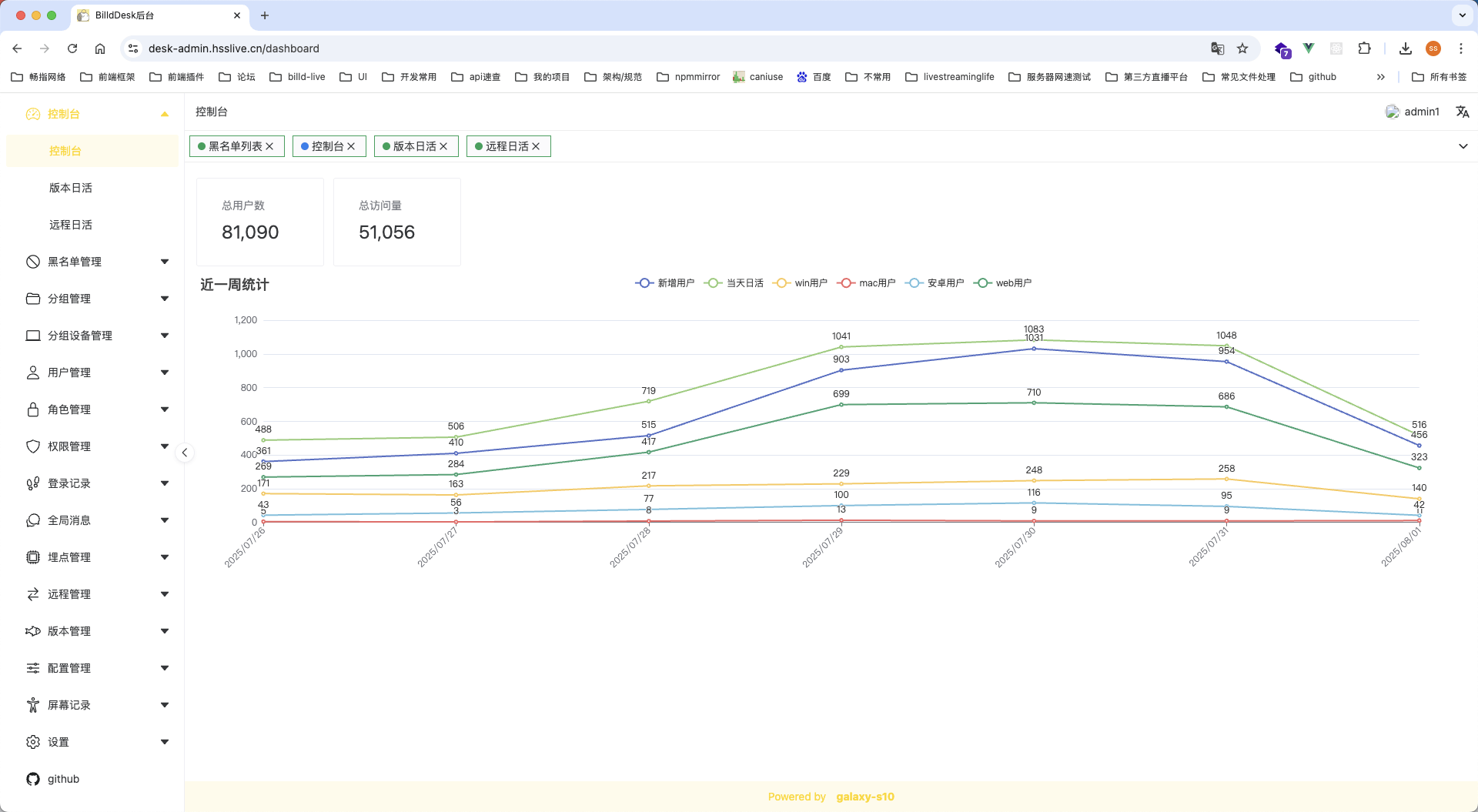Viewport: 1478px width, 812px height.
Task: Click the 用户管理 person icon
Action: click(x=33, y=373)
